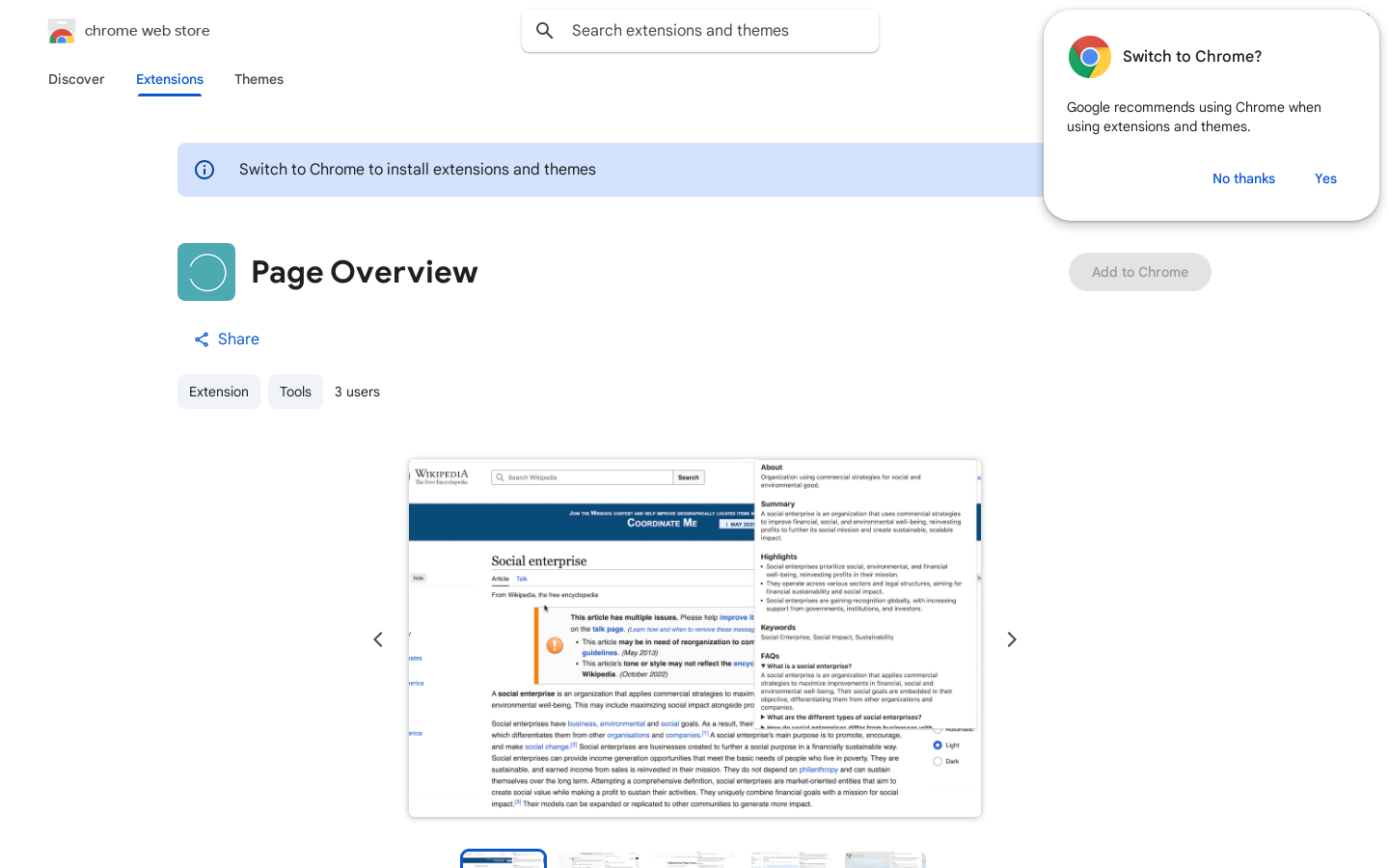This screenshot has height=868, width=1389.
Task: Click 'Google recommends using Chrome' popup text
Action: click(x=1194, y=117)
